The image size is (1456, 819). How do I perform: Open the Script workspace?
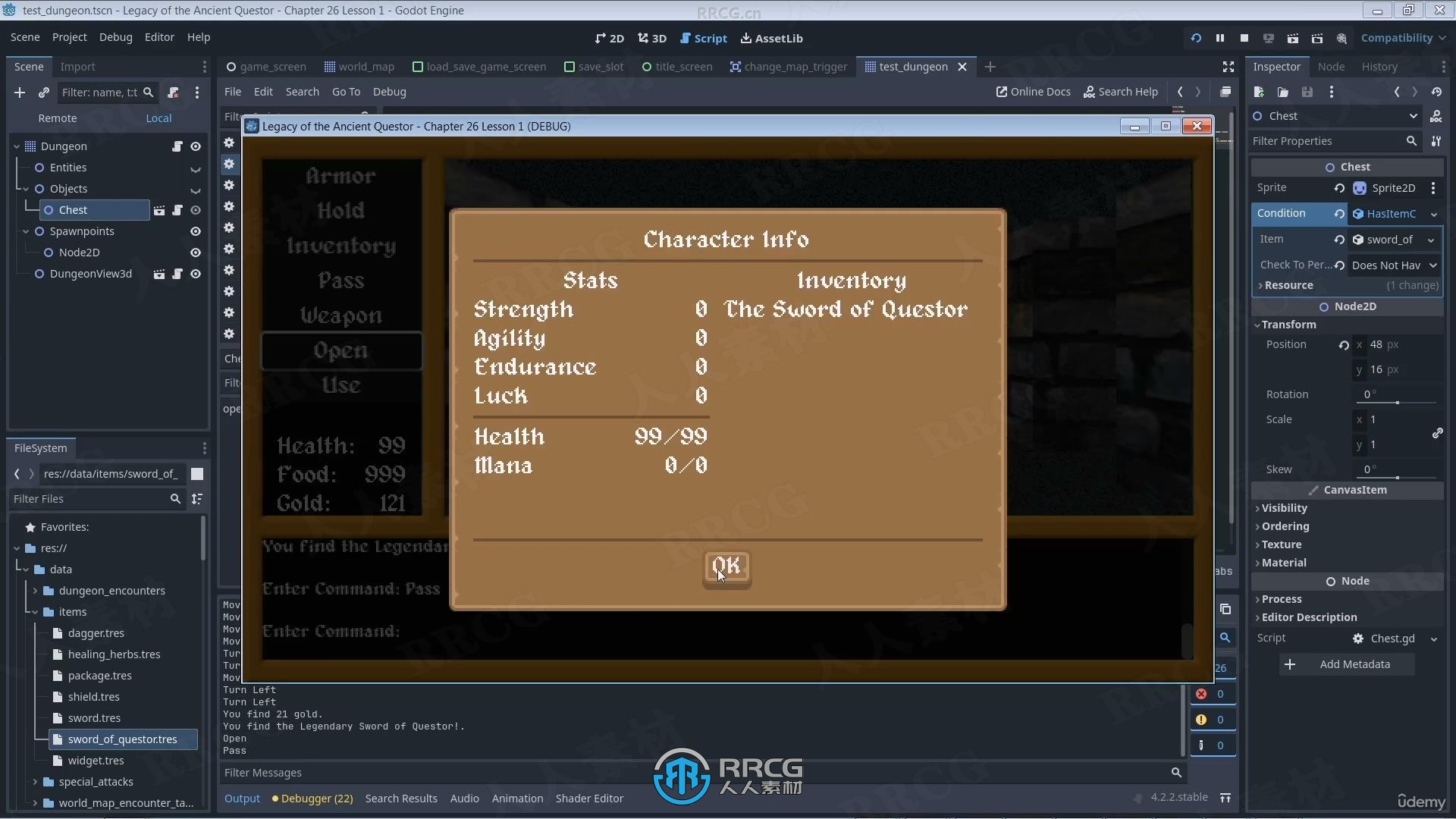(704, 38)
